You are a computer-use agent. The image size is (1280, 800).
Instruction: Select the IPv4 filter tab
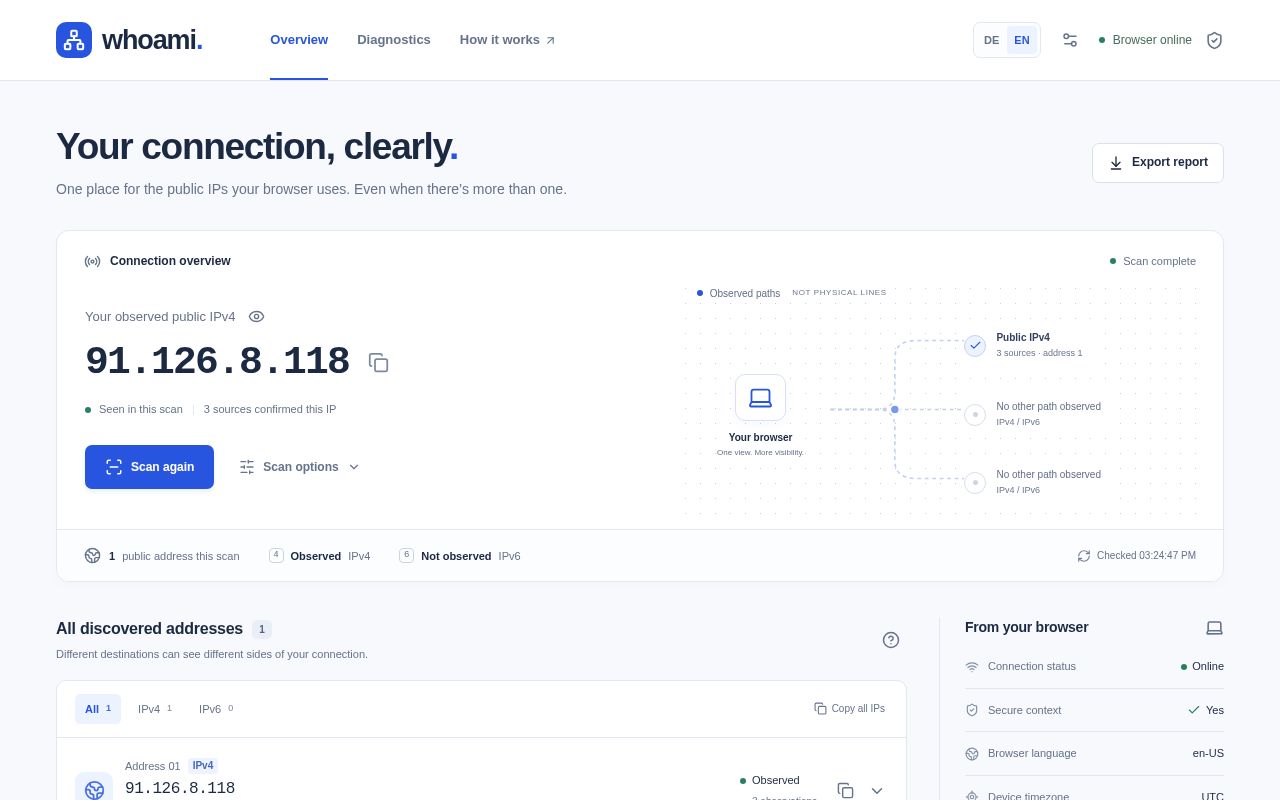coord(155,709)
